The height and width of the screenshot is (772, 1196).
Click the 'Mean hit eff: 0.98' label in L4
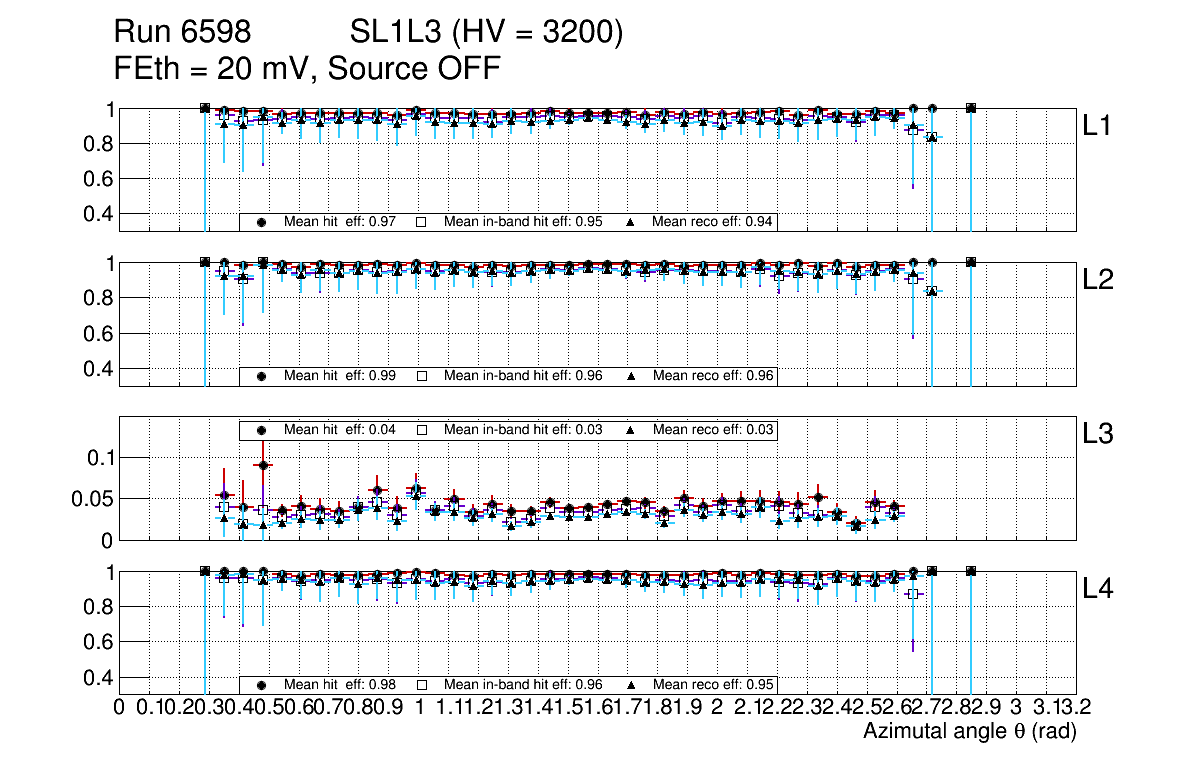click(x=340, y=686)
